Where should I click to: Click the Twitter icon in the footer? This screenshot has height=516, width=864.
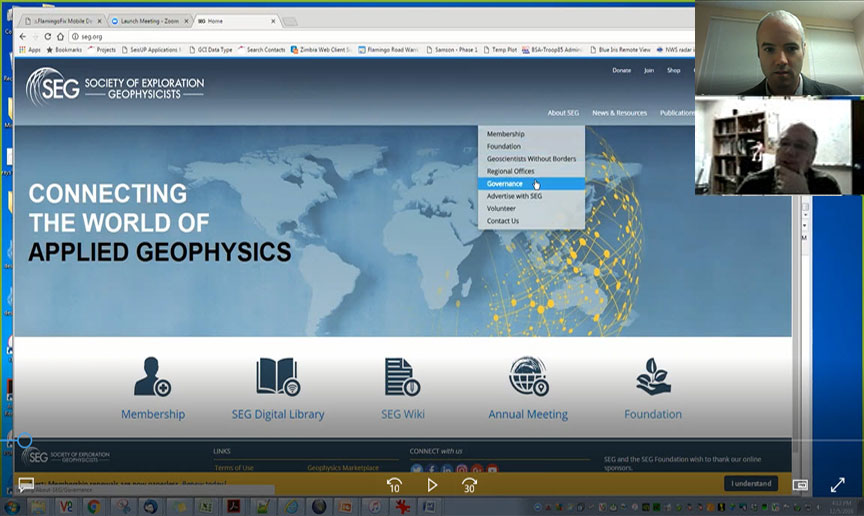click(x=417, y=469)
